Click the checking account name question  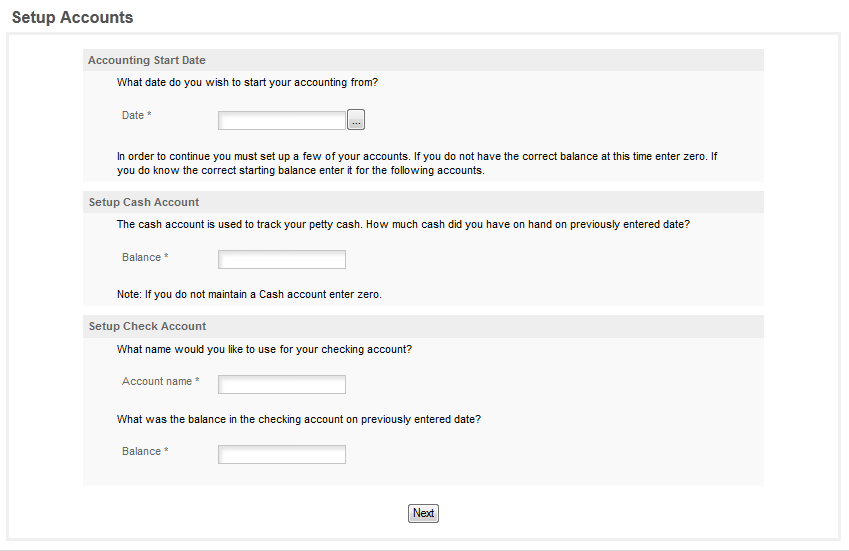[264, 349]
